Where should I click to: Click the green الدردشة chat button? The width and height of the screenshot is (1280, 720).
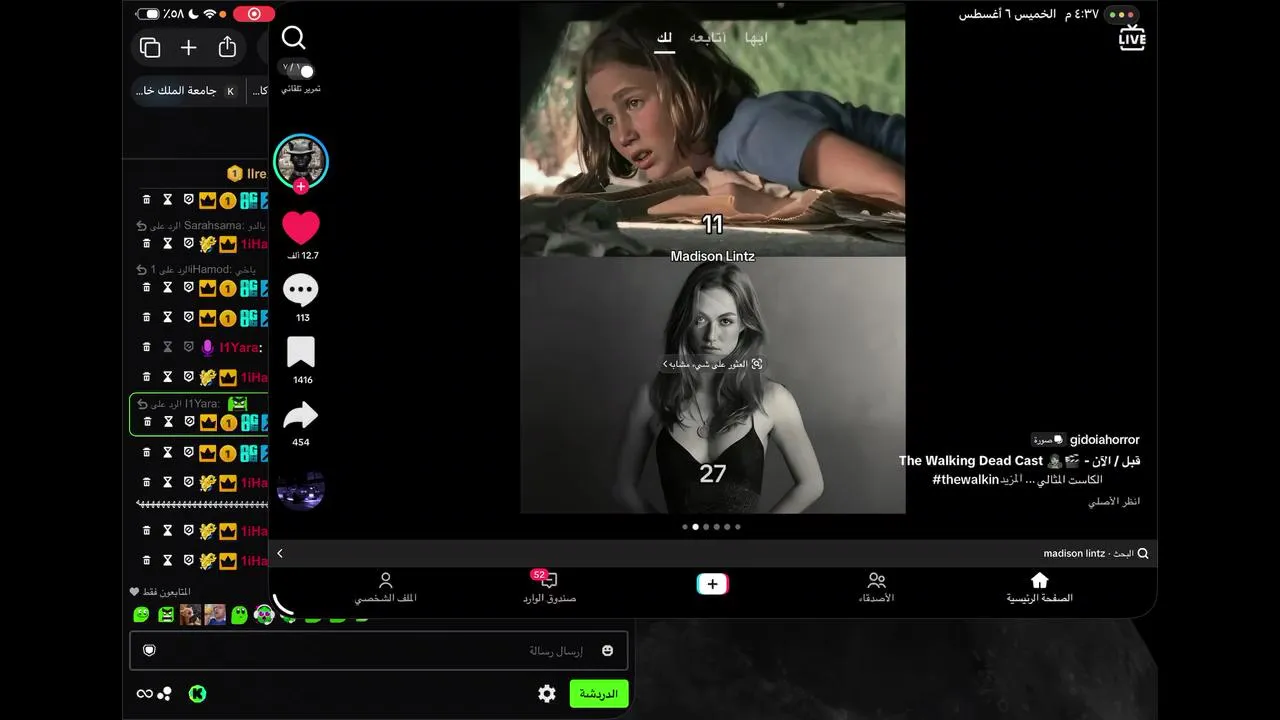tap(598, 693)
